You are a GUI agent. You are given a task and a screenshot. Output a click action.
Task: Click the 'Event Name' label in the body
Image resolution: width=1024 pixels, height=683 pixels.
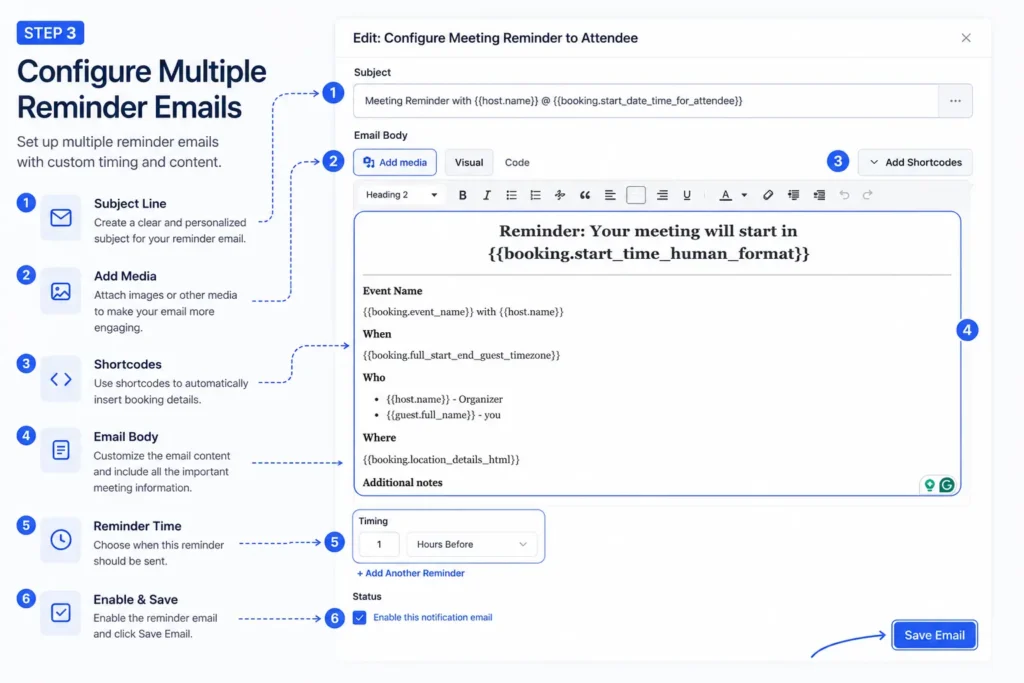(x=392, y=291)
